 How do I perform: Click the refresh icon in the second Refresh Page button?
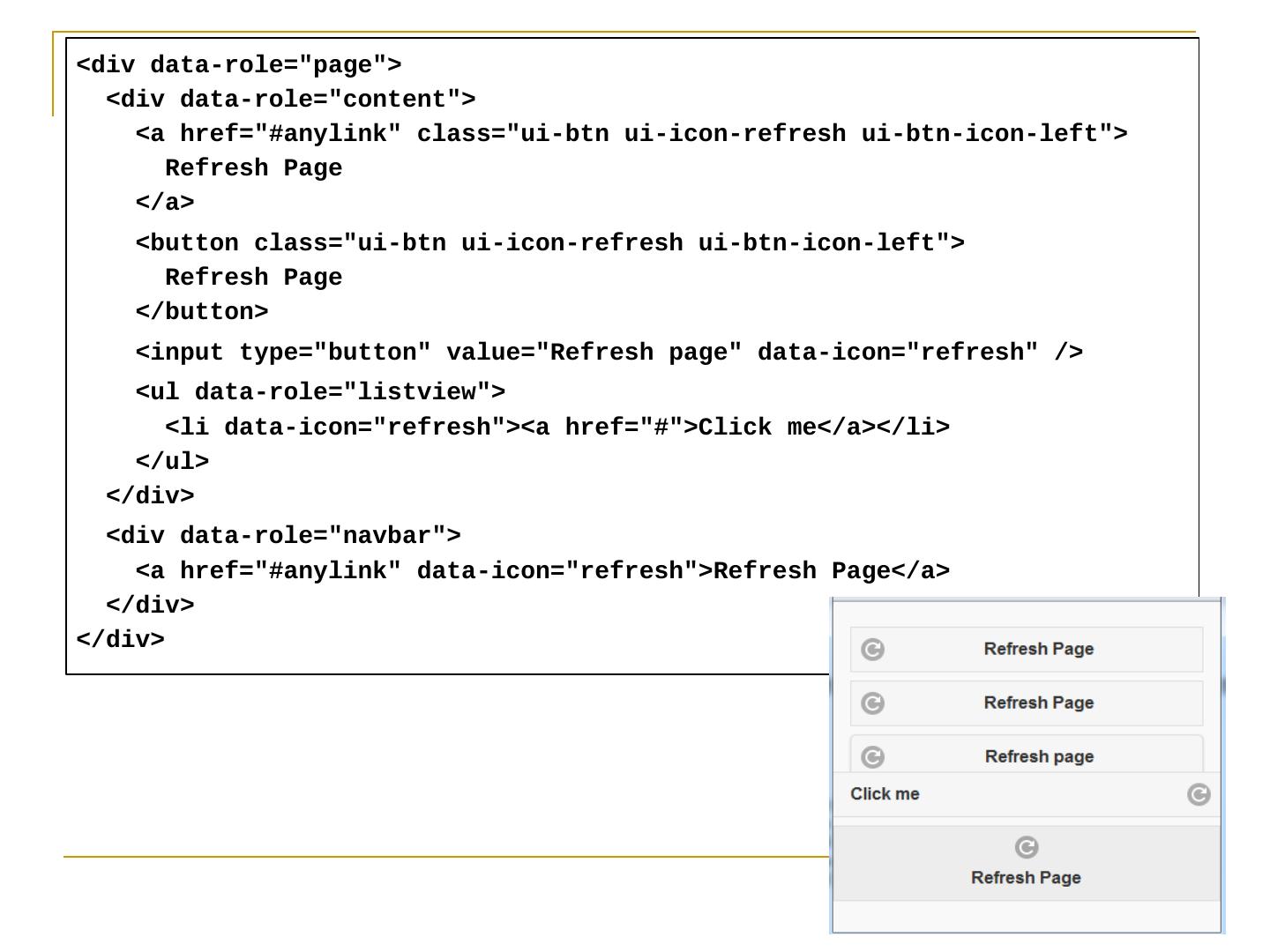[872, 703]
